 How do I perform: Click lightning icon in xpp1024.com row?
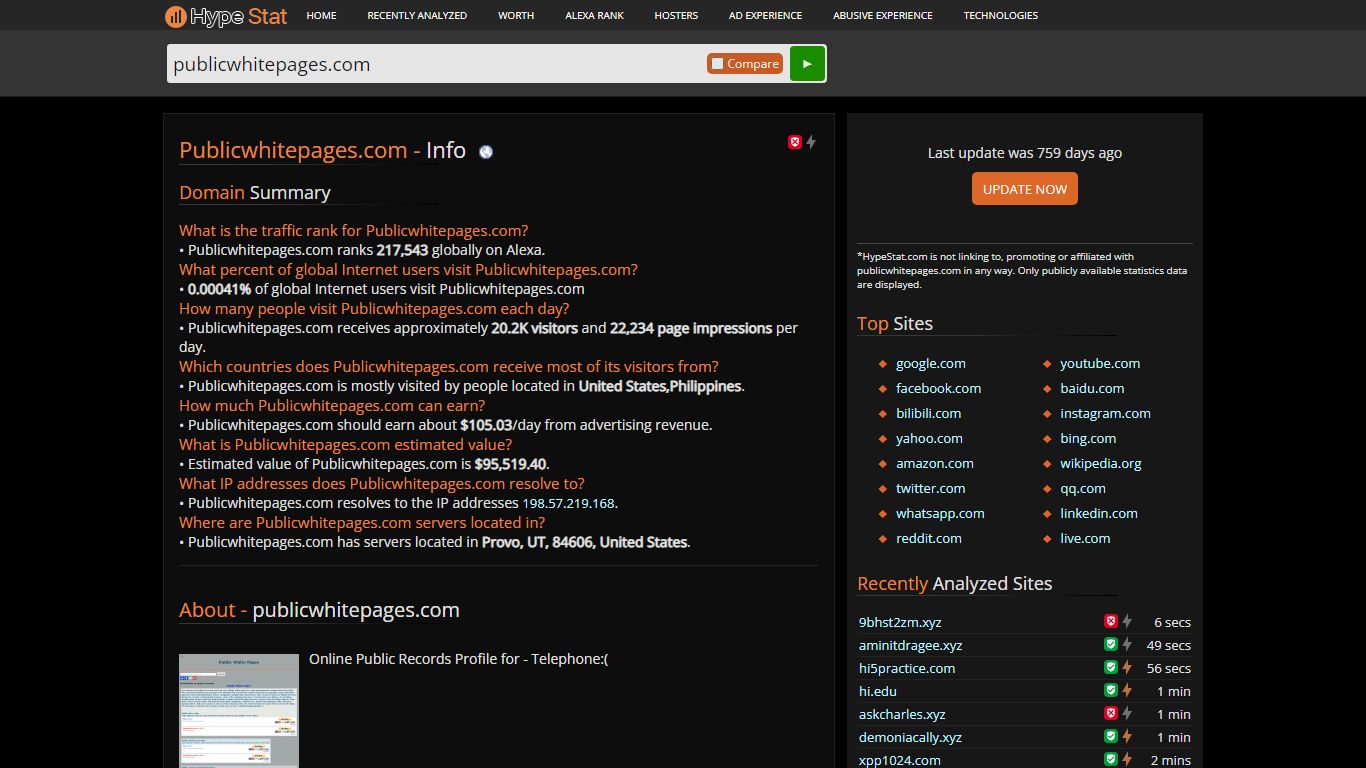tap(1127, 759)
